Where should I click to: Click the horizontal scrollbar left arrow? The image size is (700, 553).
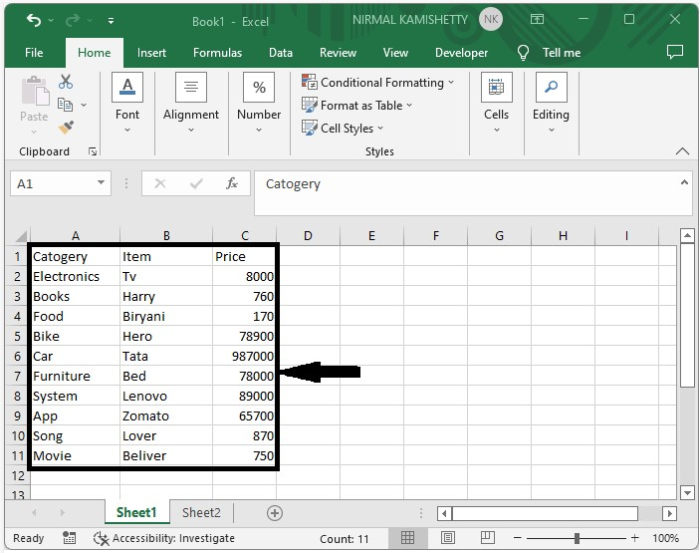[444, 513]
